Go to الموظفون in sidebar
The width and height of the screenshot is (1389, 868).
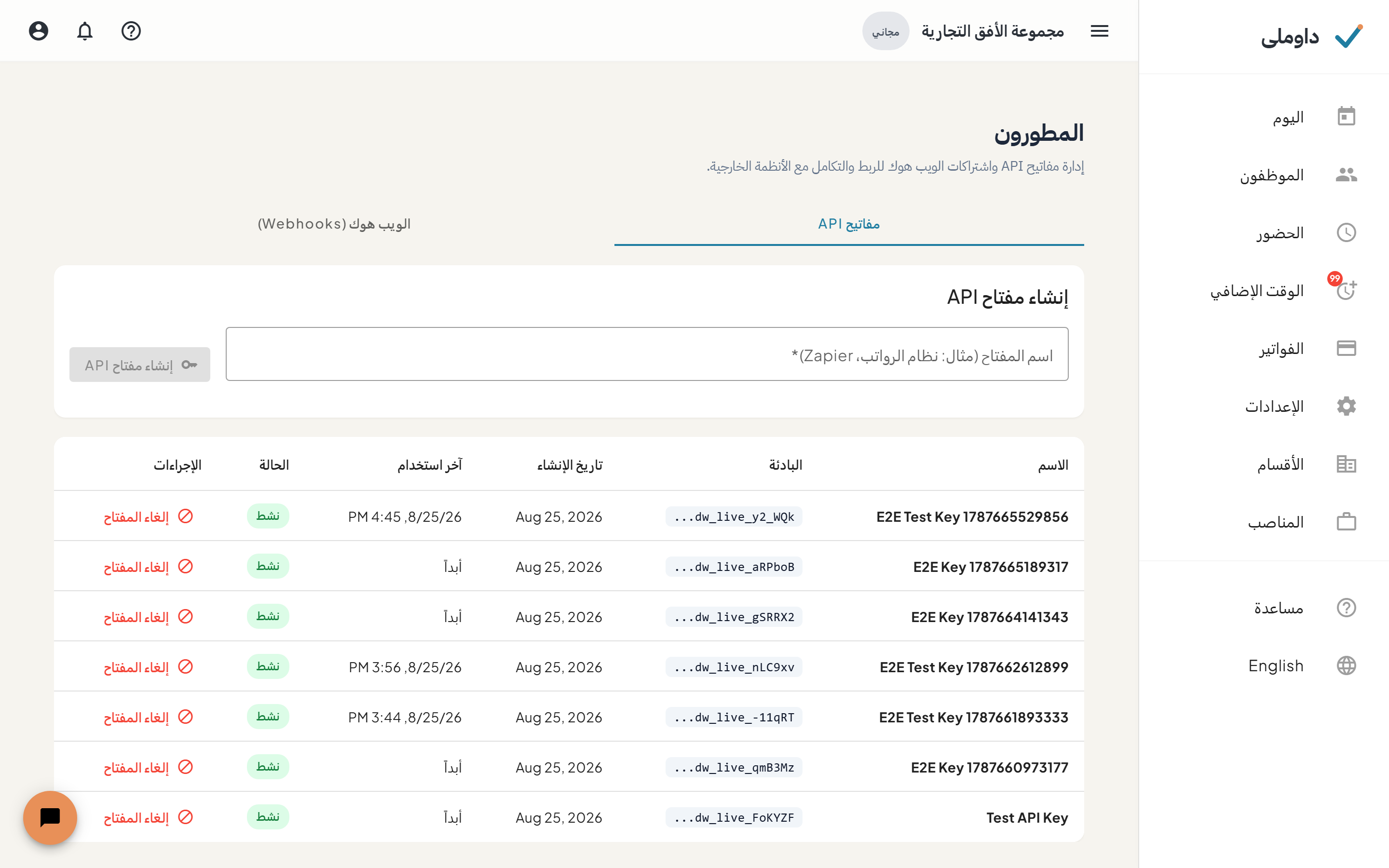(x=1271, y=175)
